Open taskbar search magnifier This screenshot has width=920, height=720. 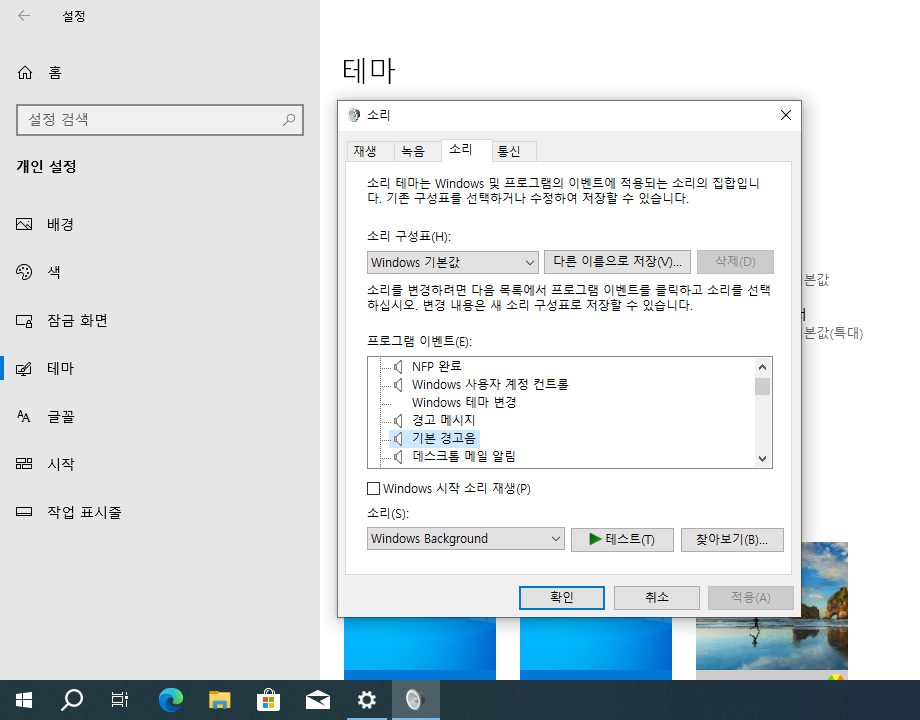[x=72, y=699]
